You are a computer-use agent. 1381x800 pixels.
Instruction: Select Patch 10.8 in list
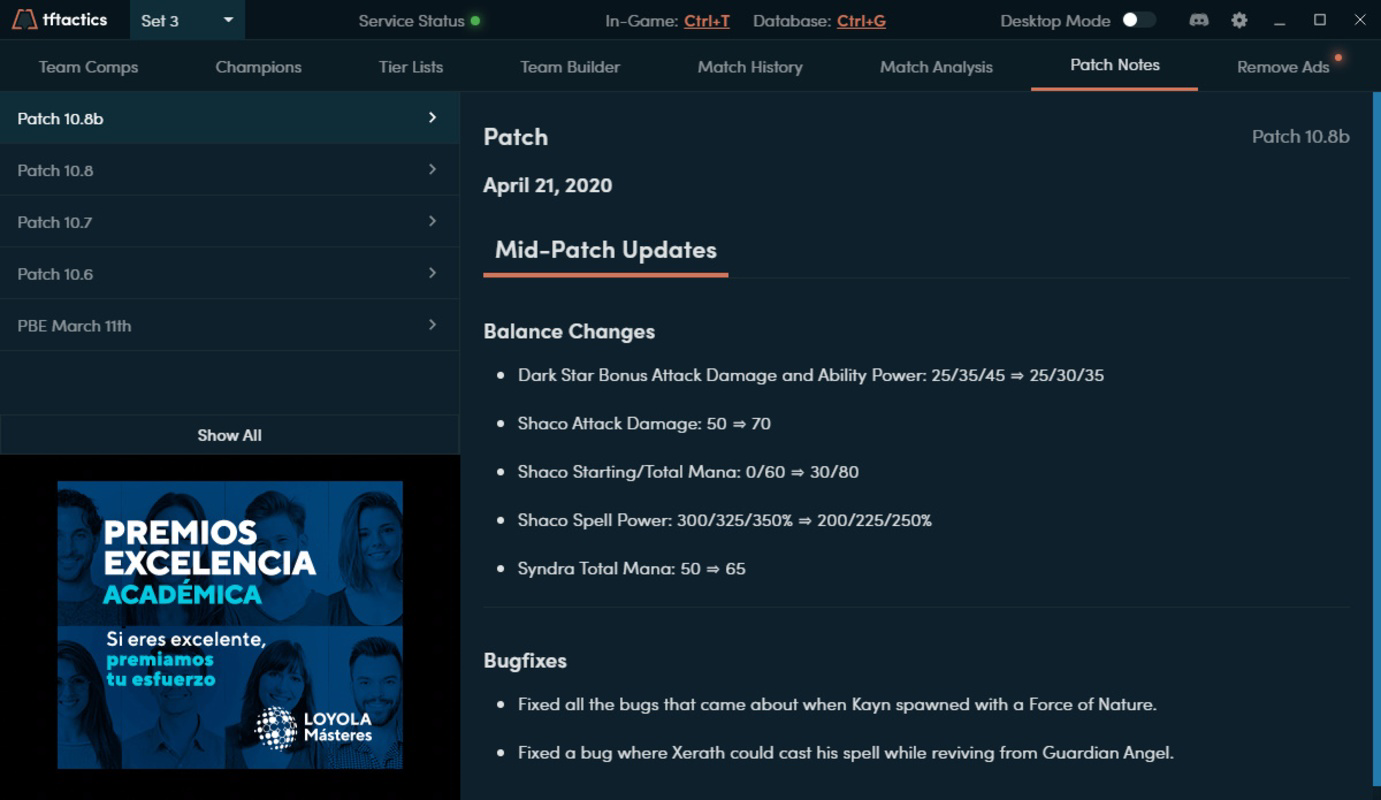point(229,170)
